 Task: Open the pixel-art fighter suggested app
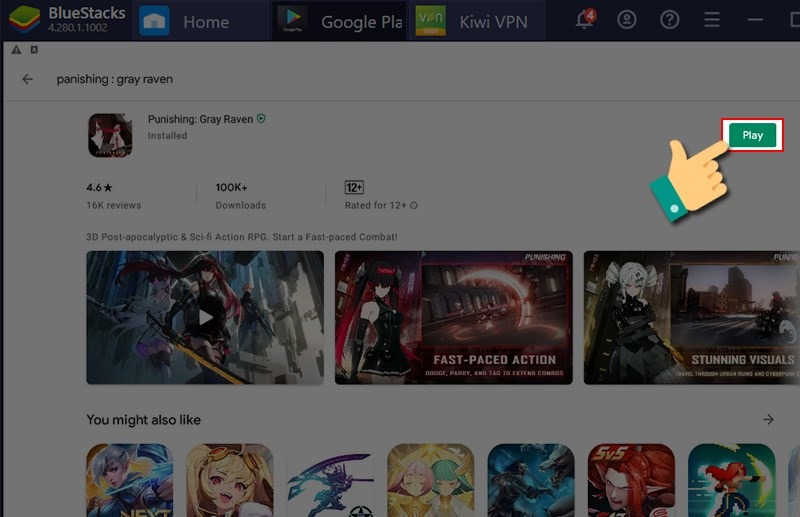(732, 480)
